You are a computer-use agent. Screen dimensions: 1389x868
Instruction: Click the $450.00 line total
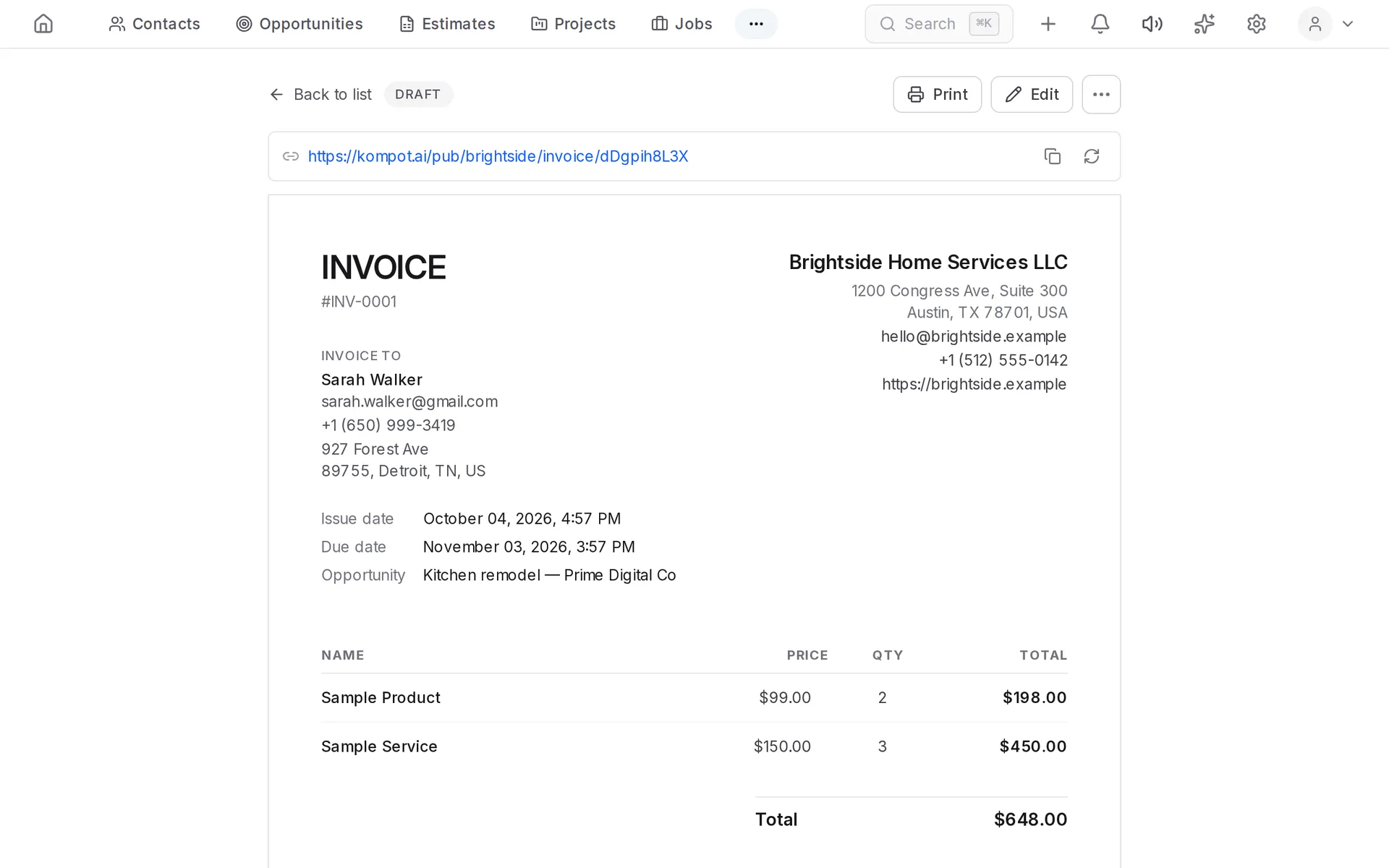[x=1033, y=746]
